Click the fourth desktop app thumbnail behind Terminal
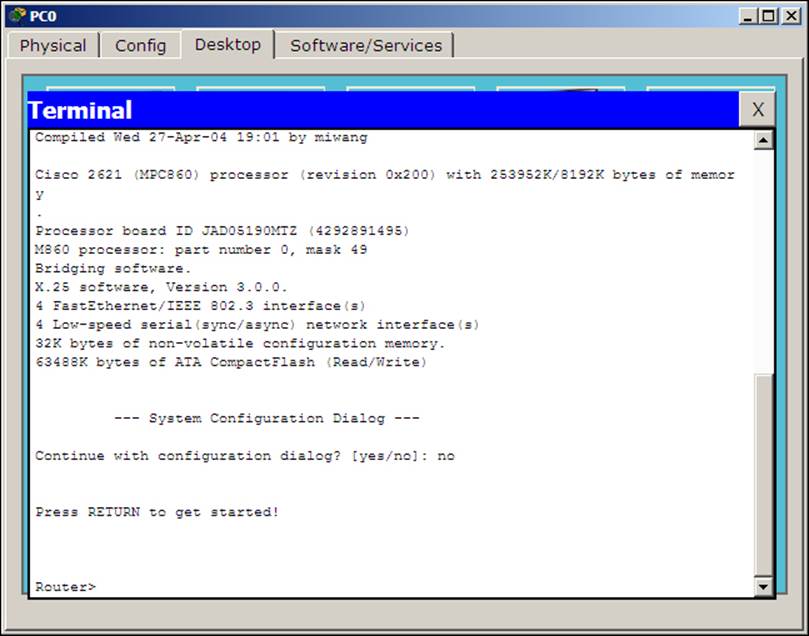Image resolution: width=809 pixels, height=636 pixels. [560, 89]
